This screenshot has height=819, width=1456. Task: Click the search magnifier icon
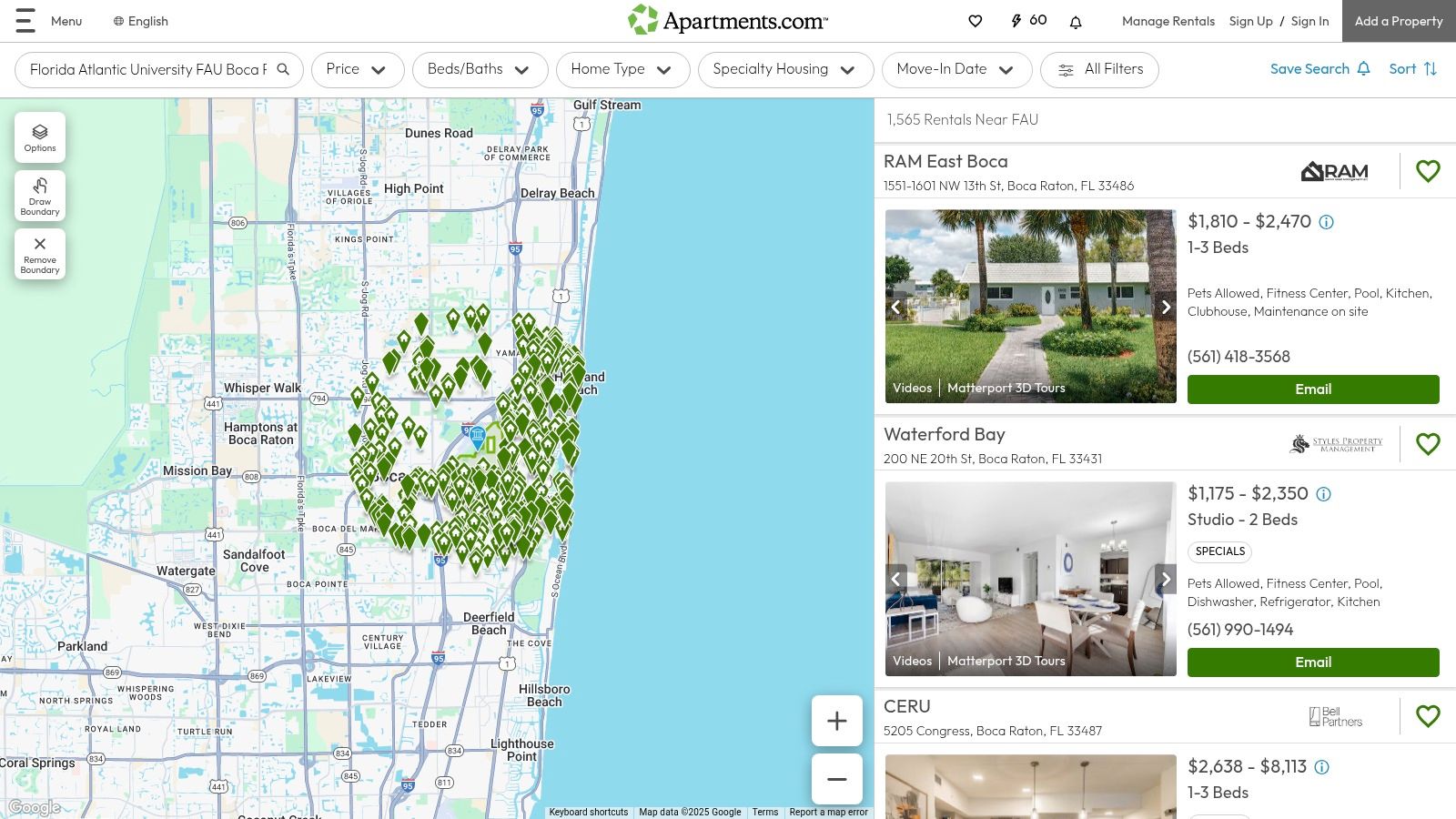click(283, 69)
